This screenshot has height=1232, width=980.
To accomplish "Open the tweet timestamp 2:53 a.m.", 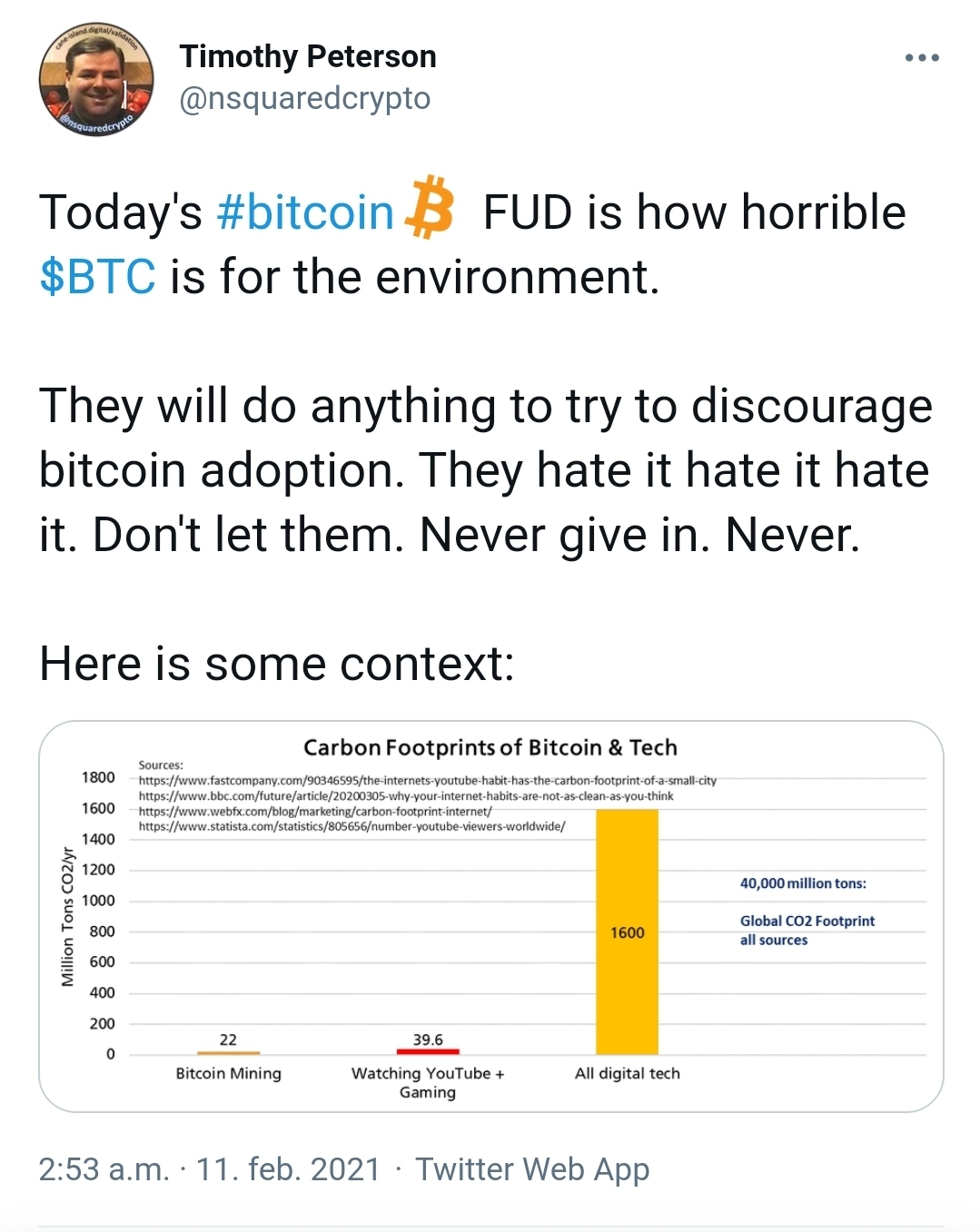I will 104,1169.
